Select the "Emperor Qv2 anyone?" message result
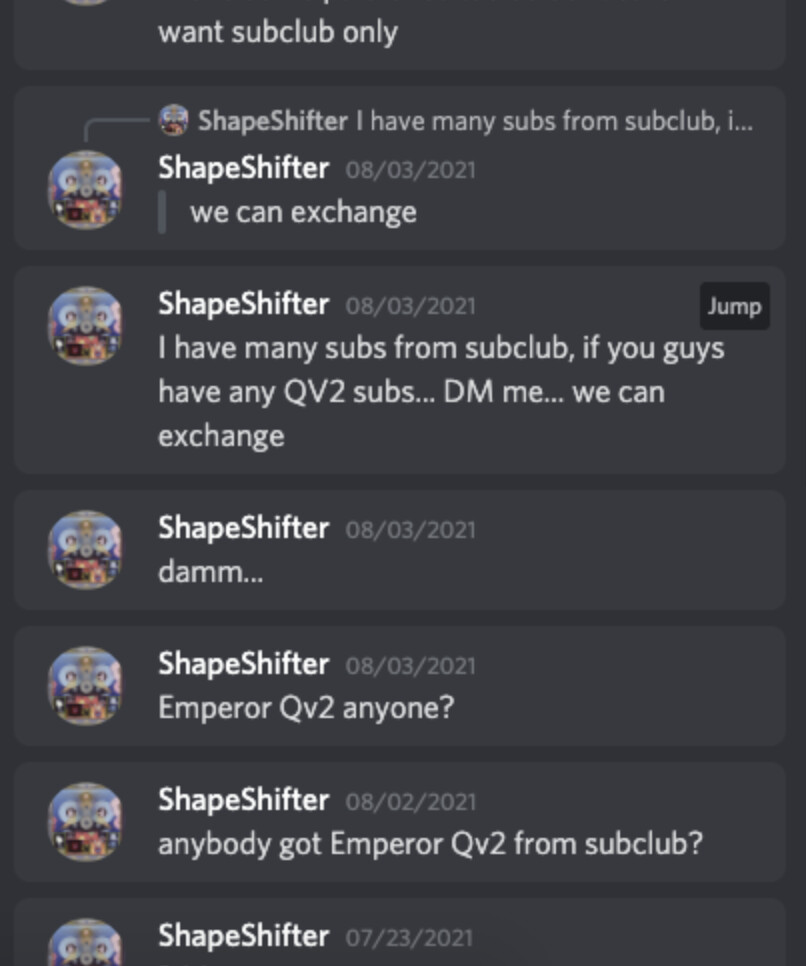Screen dimensions: 806x966 point(306,708)
